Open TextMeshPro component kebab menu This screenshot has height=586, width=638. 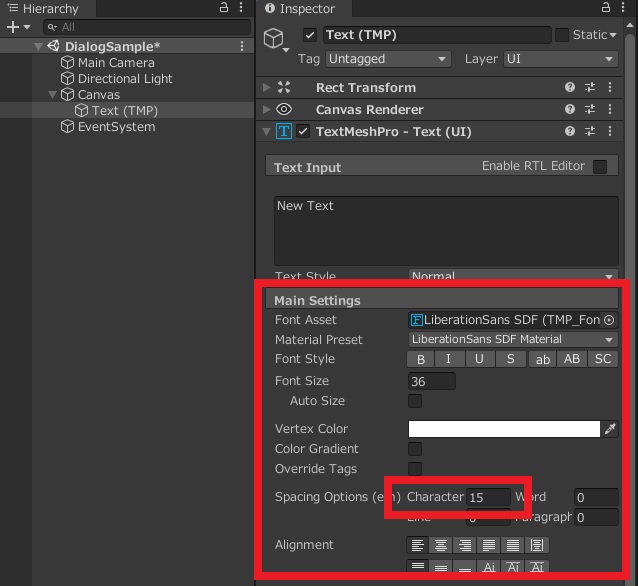(x=610, y=131)
